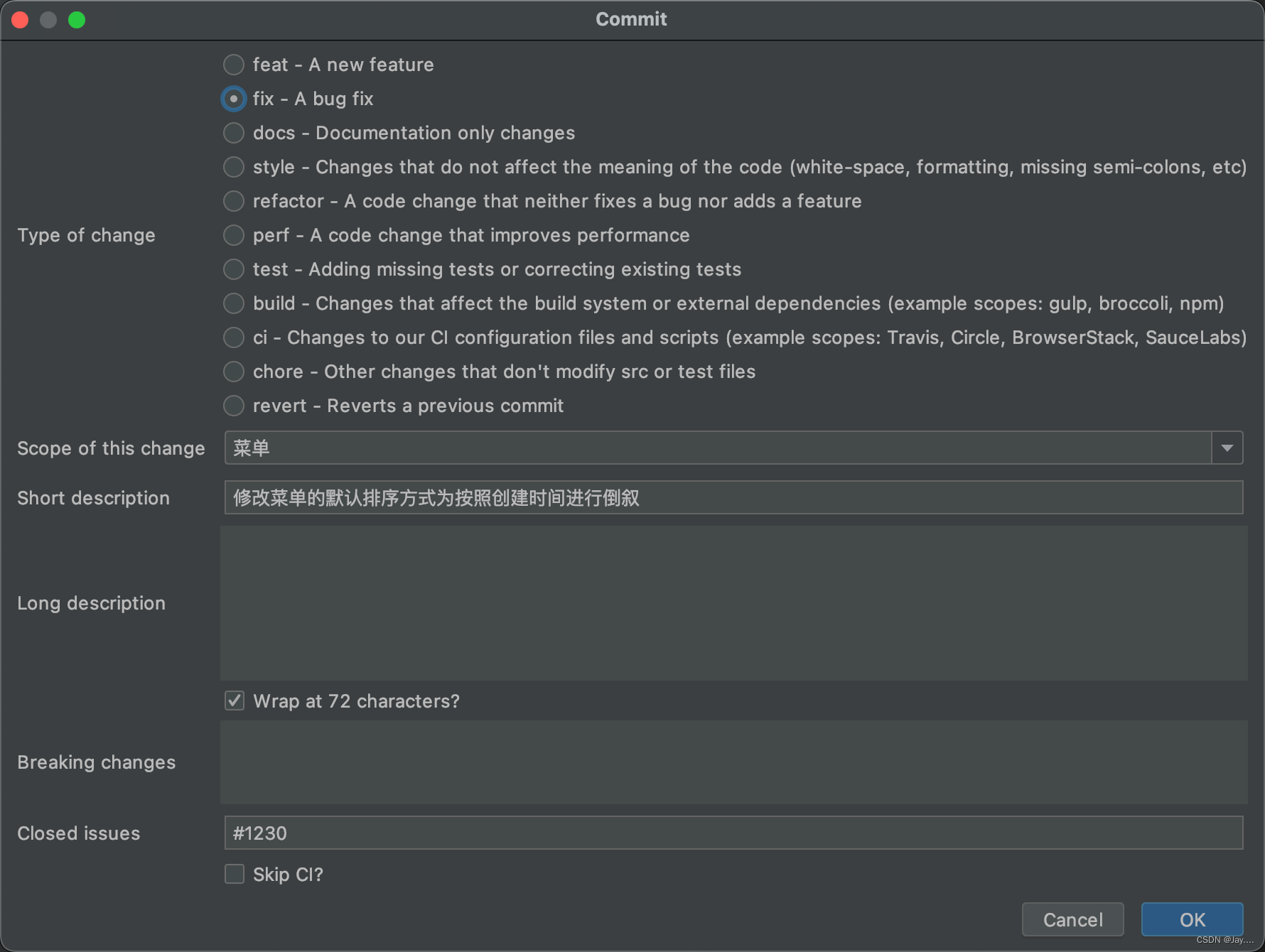Click the Cancel button
This screenshot has height=952, width=1265.
(x=1073, y=920)
